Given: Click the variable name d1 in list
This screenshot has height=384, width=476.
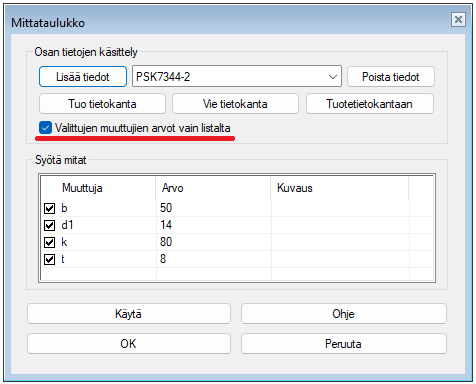Looking at the screenshot, I should click(67, 225).
